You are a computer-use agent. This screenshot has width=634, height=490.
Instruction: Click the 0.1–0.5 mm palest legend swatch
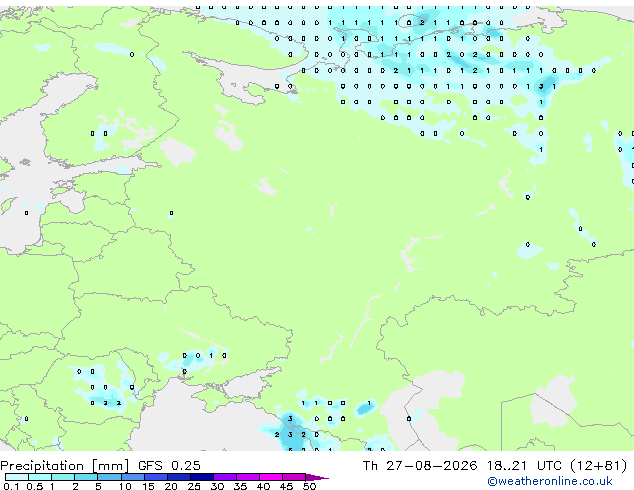(17, 477)
